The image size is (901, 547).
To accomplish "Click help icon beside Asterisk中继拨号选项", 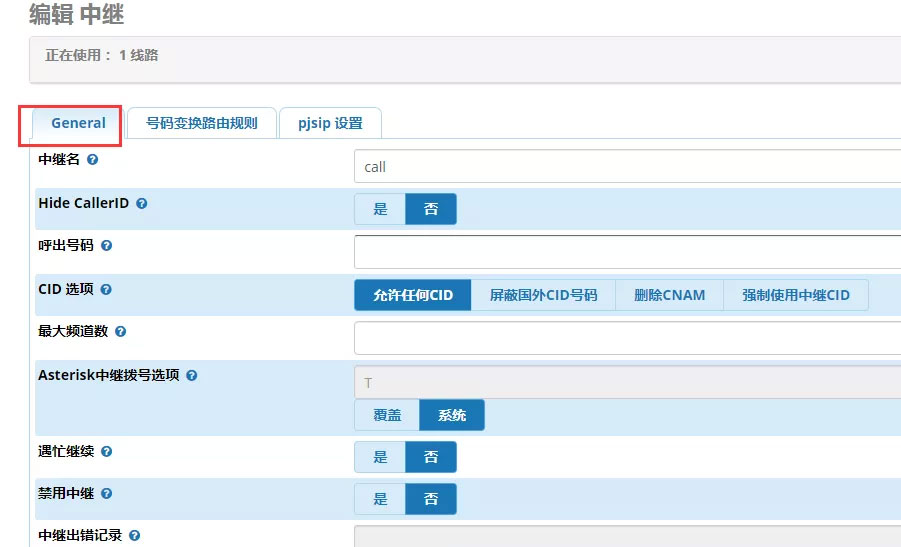I will (192, 375).
